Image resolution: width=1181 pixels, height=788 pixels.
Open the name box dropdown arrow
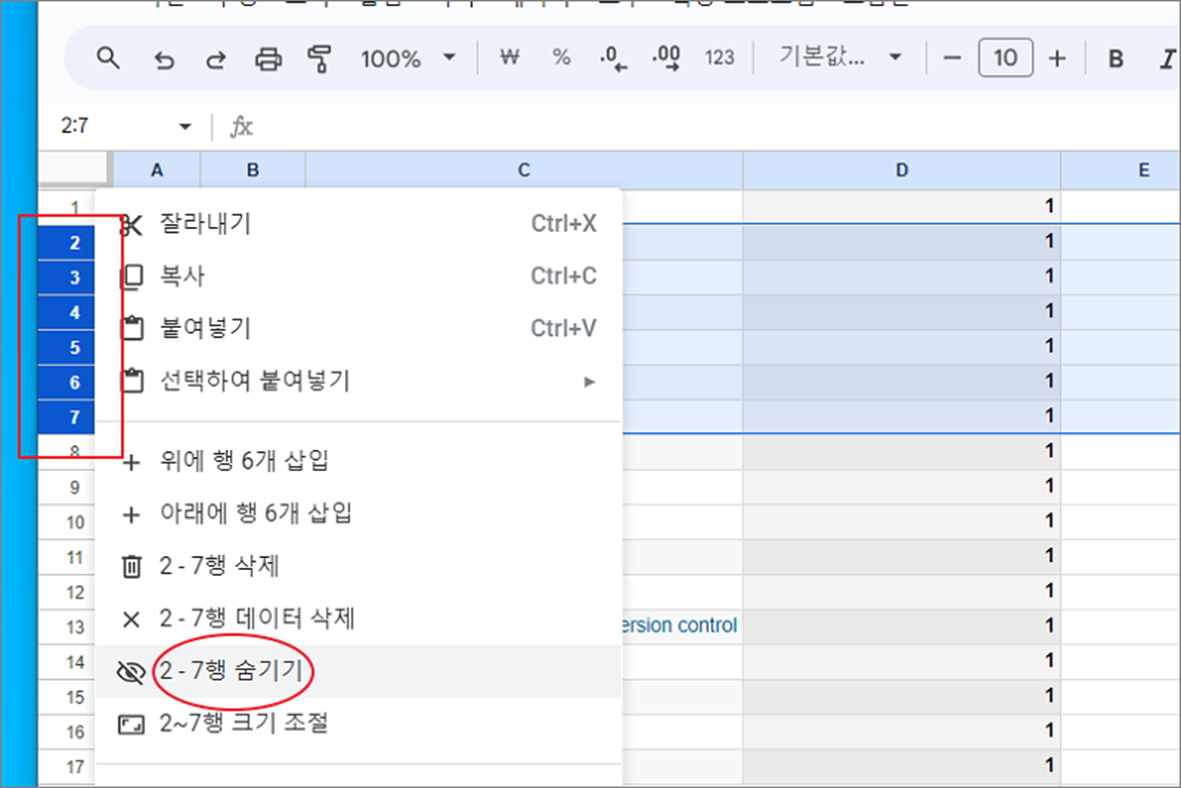coord(185,127)
